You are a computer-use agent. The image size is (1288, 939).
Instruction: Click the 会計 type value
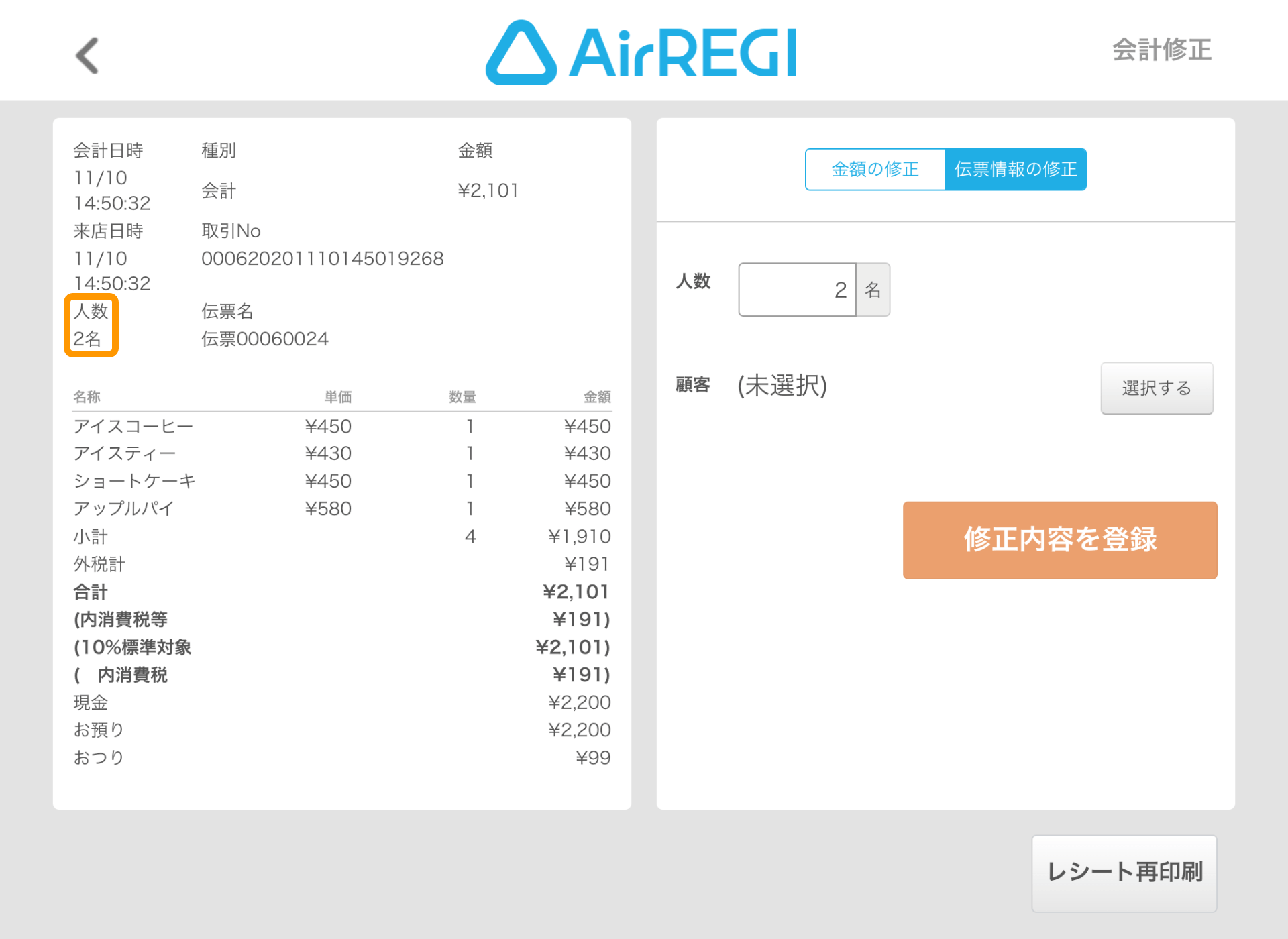click(x=219, y=191)
